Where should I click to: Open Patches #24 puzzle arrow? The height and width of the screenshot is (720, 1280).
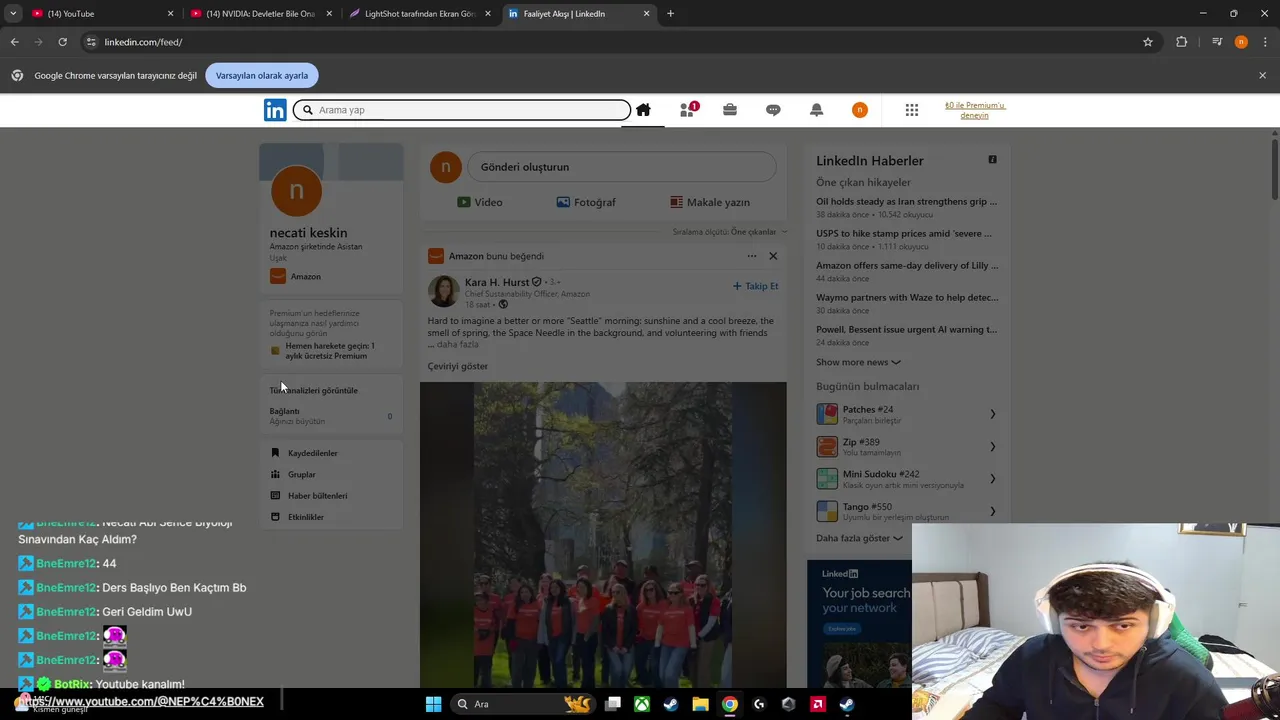tap(992, 414)
